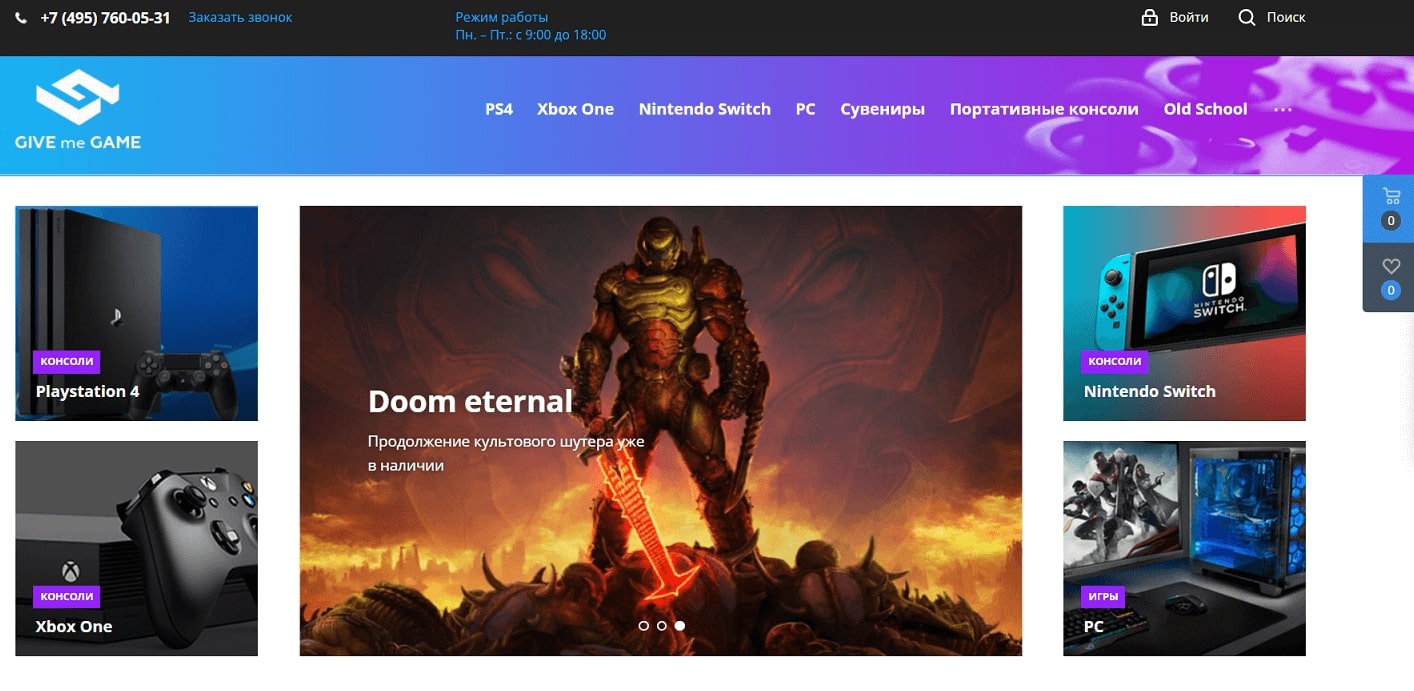This screenshot has width=1414, height=691.
Task: Expand the three-dots more menu
Action: tap(1283, 110)
